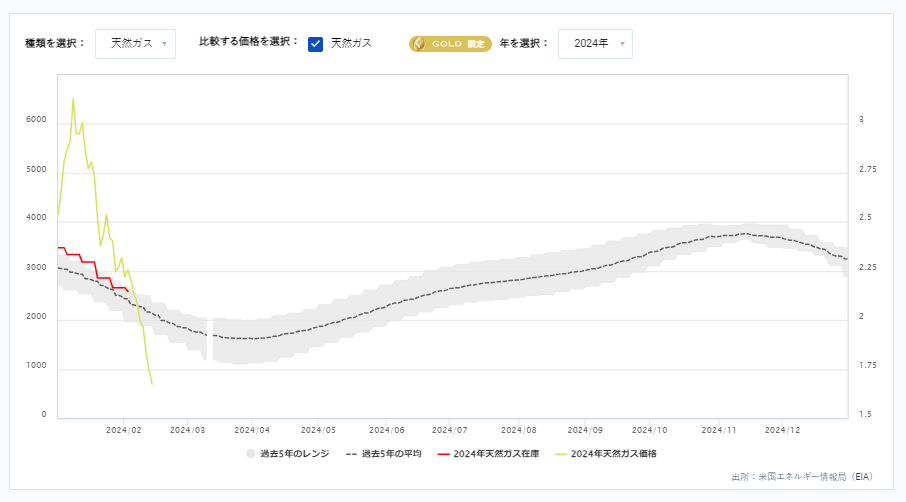
Task: Toggle the 2024年天然ガス在庫 legend item
Action: point(488,454)
